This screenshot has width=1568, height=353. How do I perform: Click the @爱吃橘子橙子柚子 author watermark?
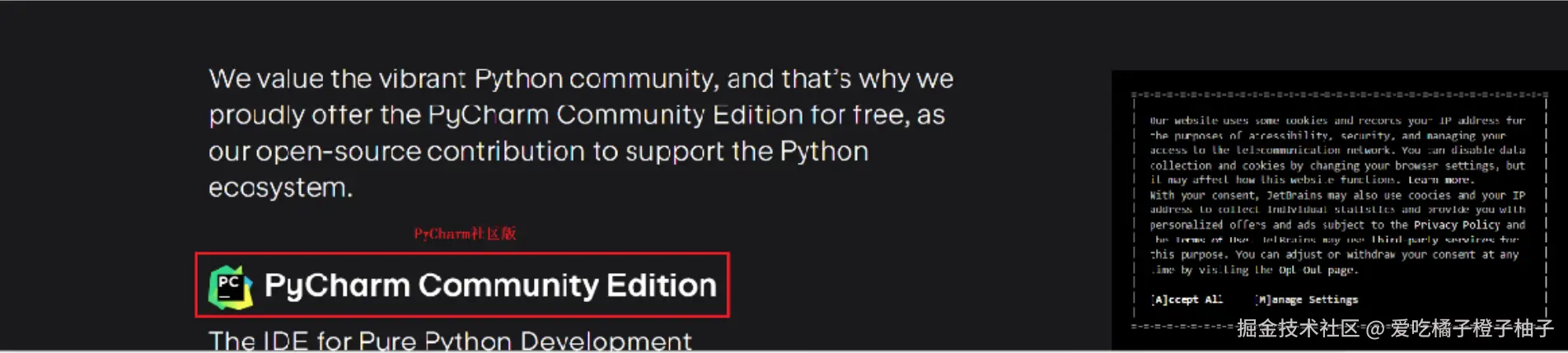1459,329
